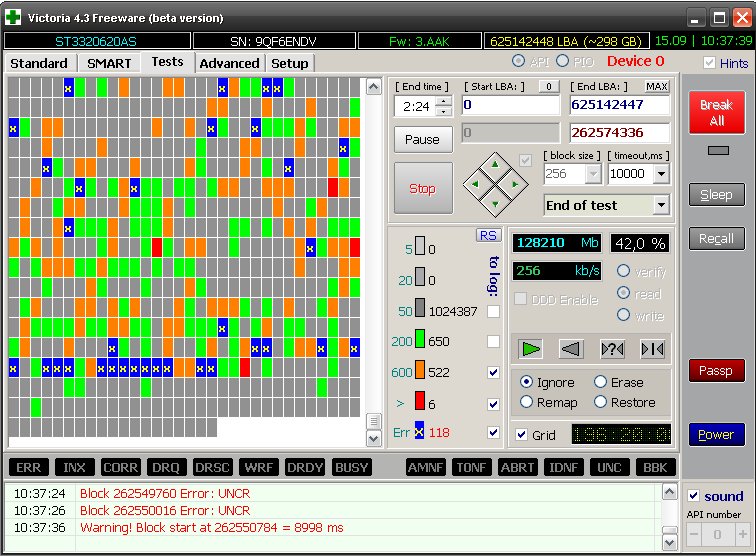
Task: Click the Recall button
Action: (x=716, y=238)
